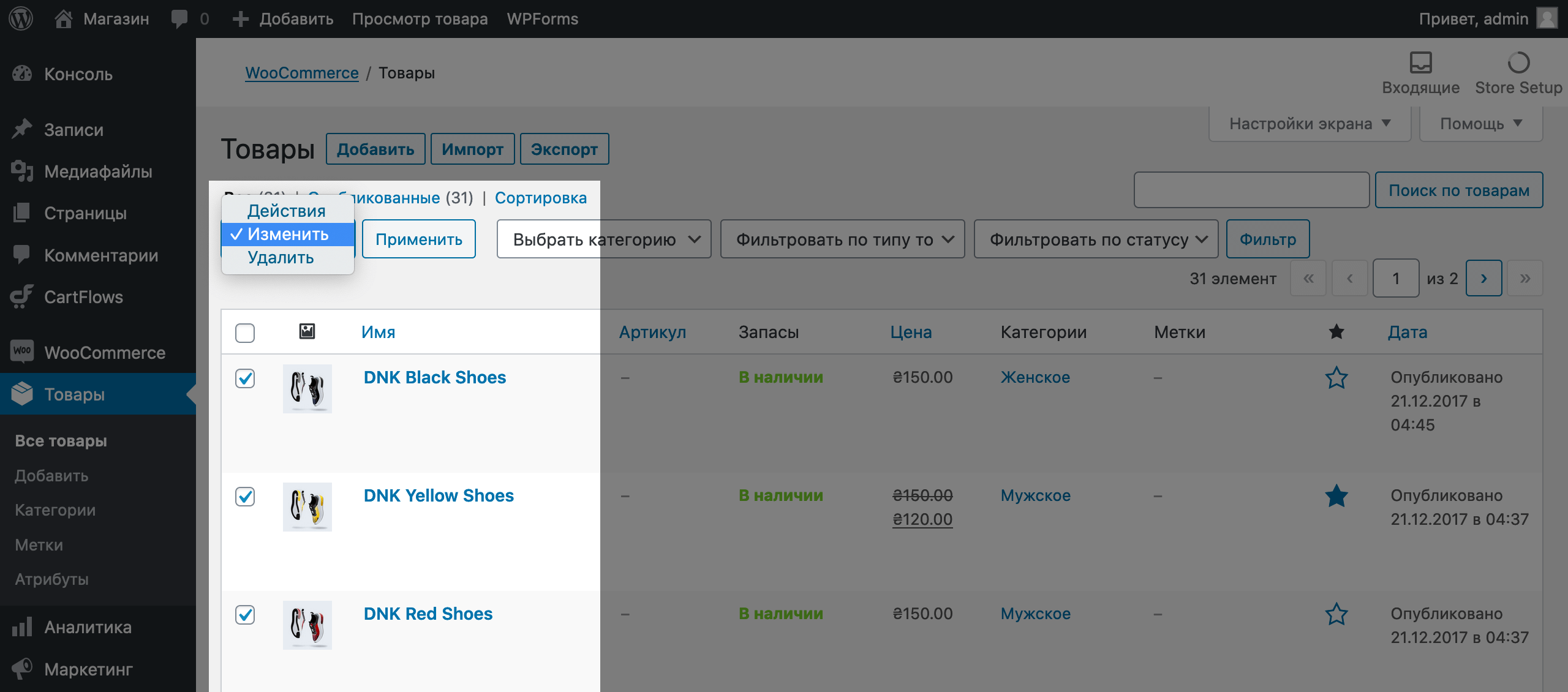Click the Фильтр button
This screenshot has width=1568, height=692.
tap(1268, 239)
